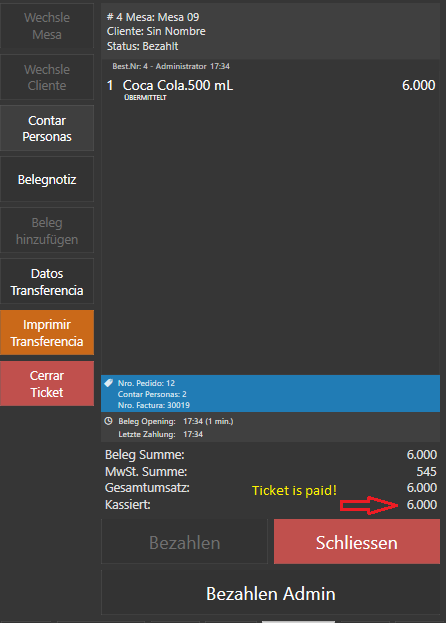Click the Beleg hinzufügen button
This screenshot has height=623, width=446.
(x=47, y=230)
